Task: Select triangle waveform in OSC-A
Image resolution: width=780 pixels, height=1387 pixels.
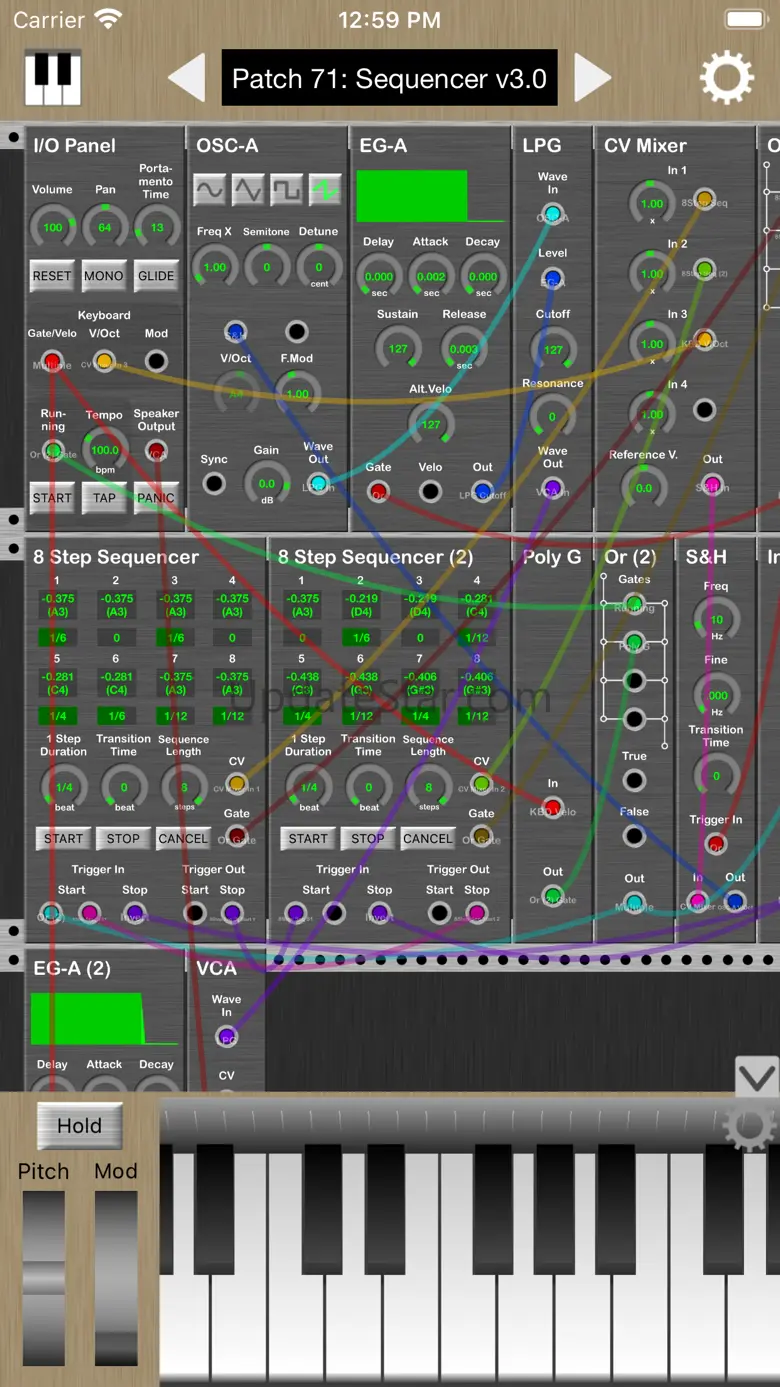Action: coord(248,188)
